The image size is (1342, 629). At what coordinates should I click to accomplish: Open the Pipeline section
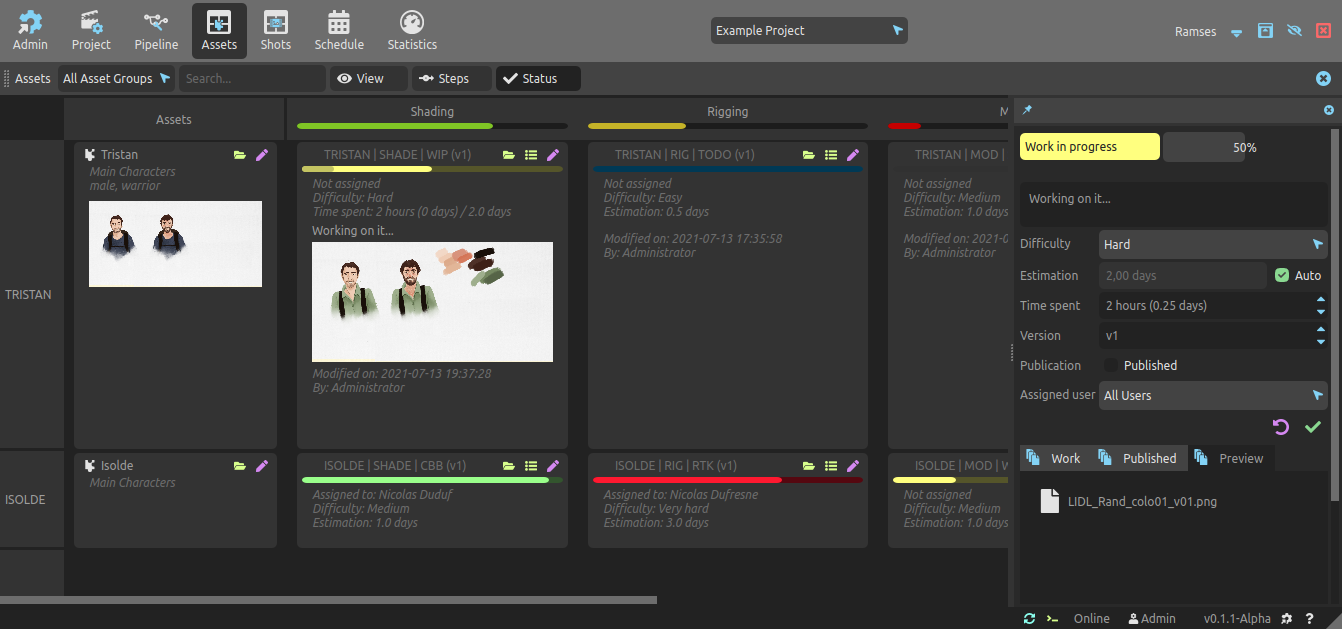point(155,30)
